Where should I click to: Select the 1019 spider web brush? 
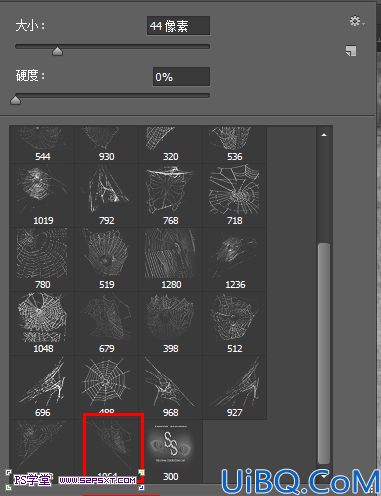[42, 195]
